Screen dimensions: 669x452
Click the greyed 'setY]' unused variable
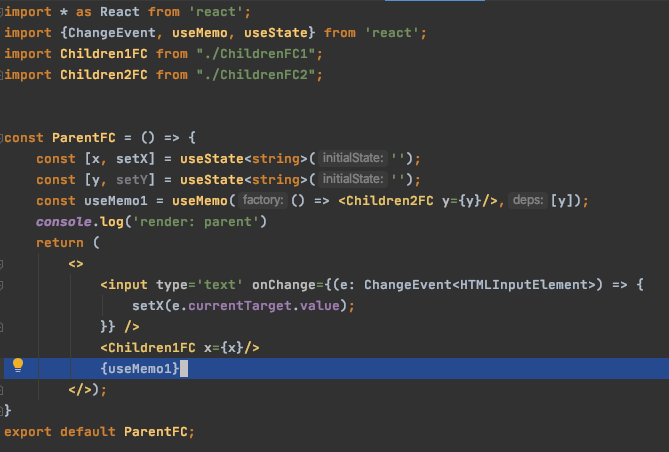[x=135, y=180]
